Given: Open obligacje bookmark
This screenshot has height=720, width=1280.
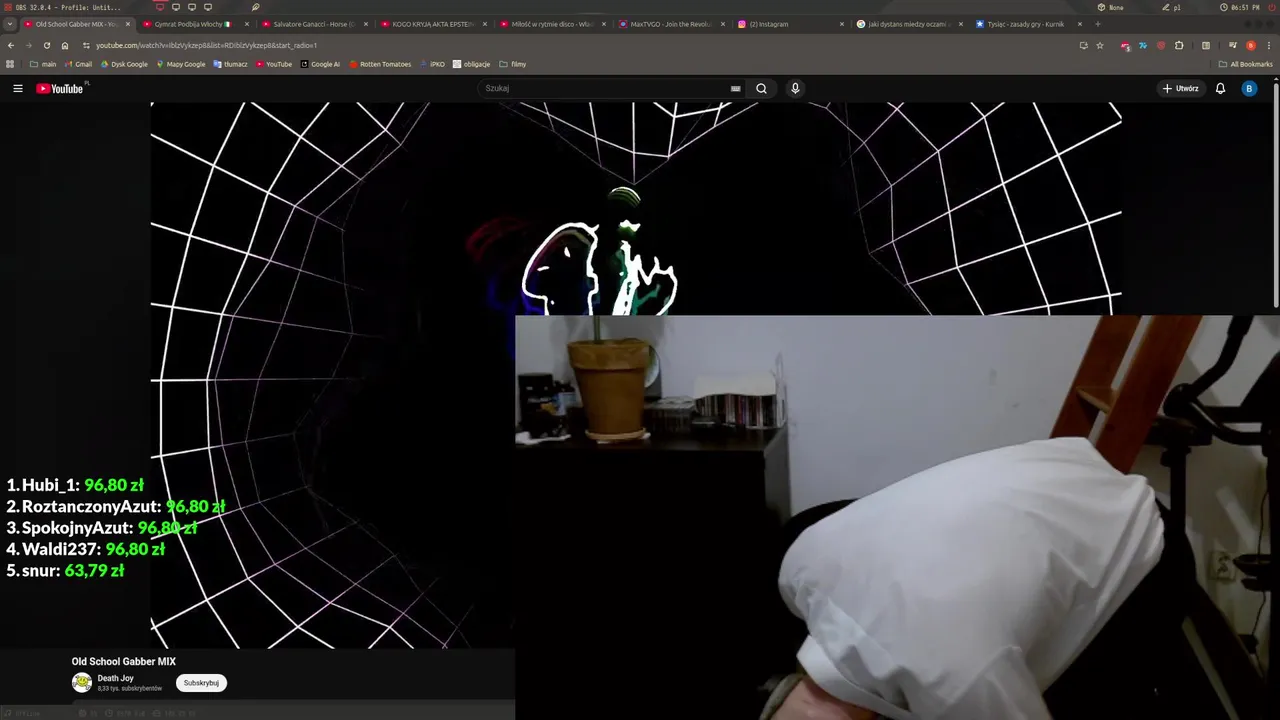Looking at the screenshot, I should pos(471,64).
